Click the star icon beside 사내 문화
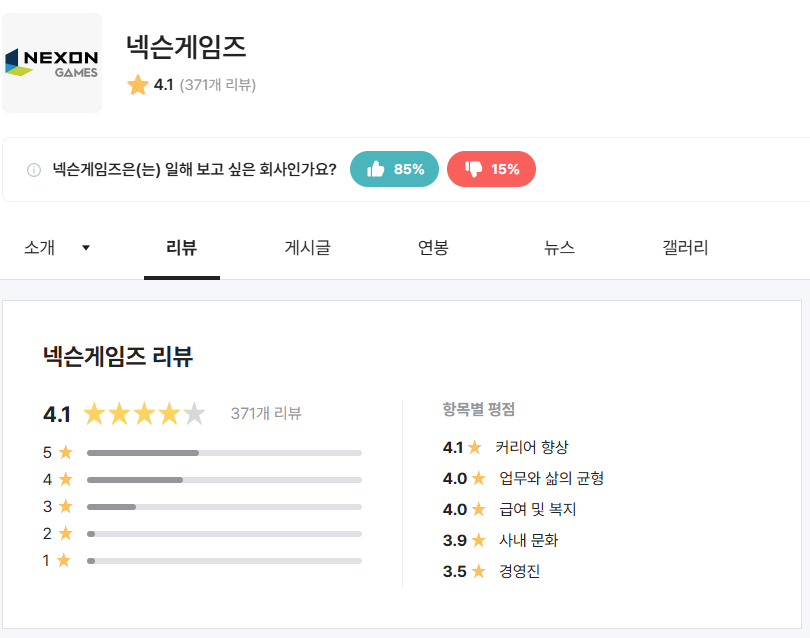This screenshot has height=638, width=810. (x=479, y=540)
